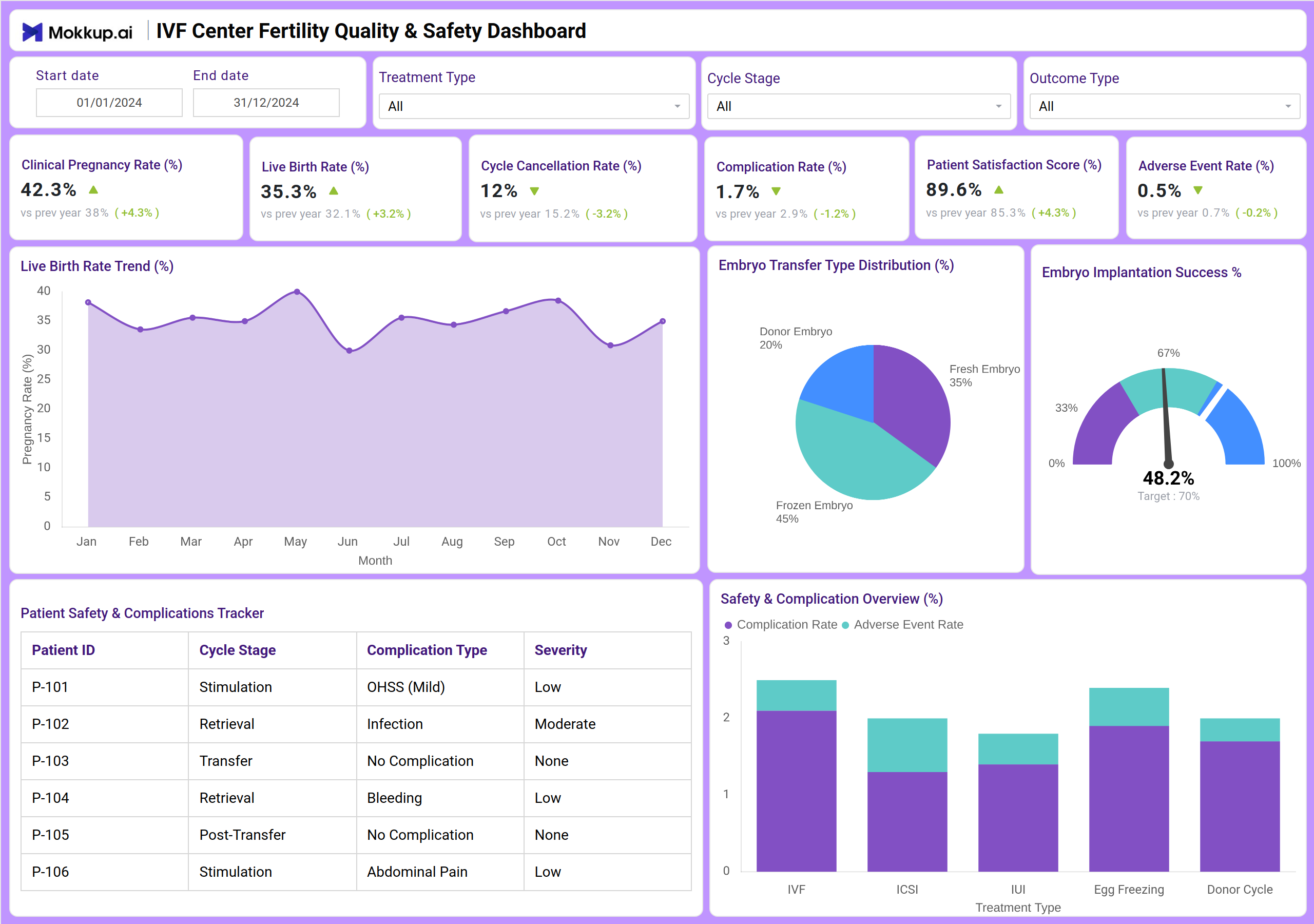Viewport: 1314px width, 924px height.
Task: Click the Safety & Complication Overview title
Action: point(832,599)
